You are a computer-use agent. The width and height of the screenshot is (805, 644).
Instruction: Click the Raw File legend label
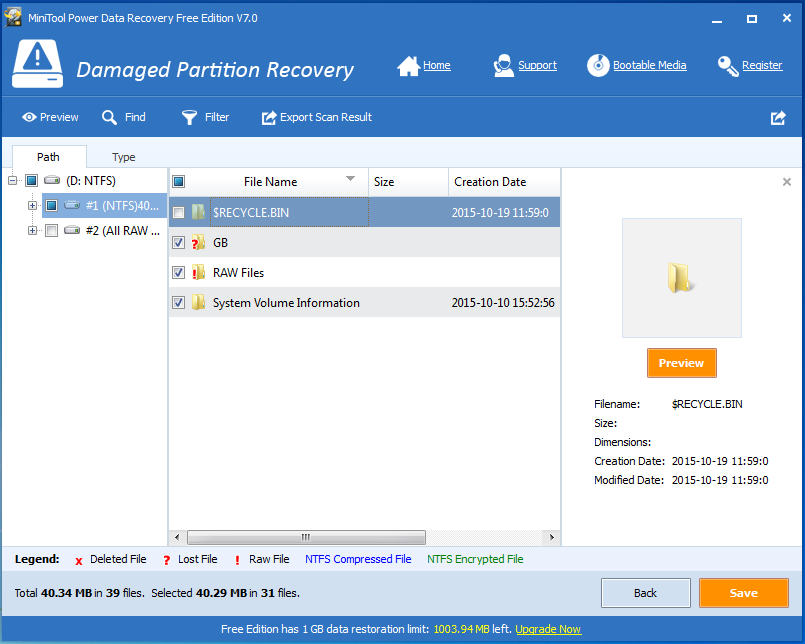[x=269, y=559]
